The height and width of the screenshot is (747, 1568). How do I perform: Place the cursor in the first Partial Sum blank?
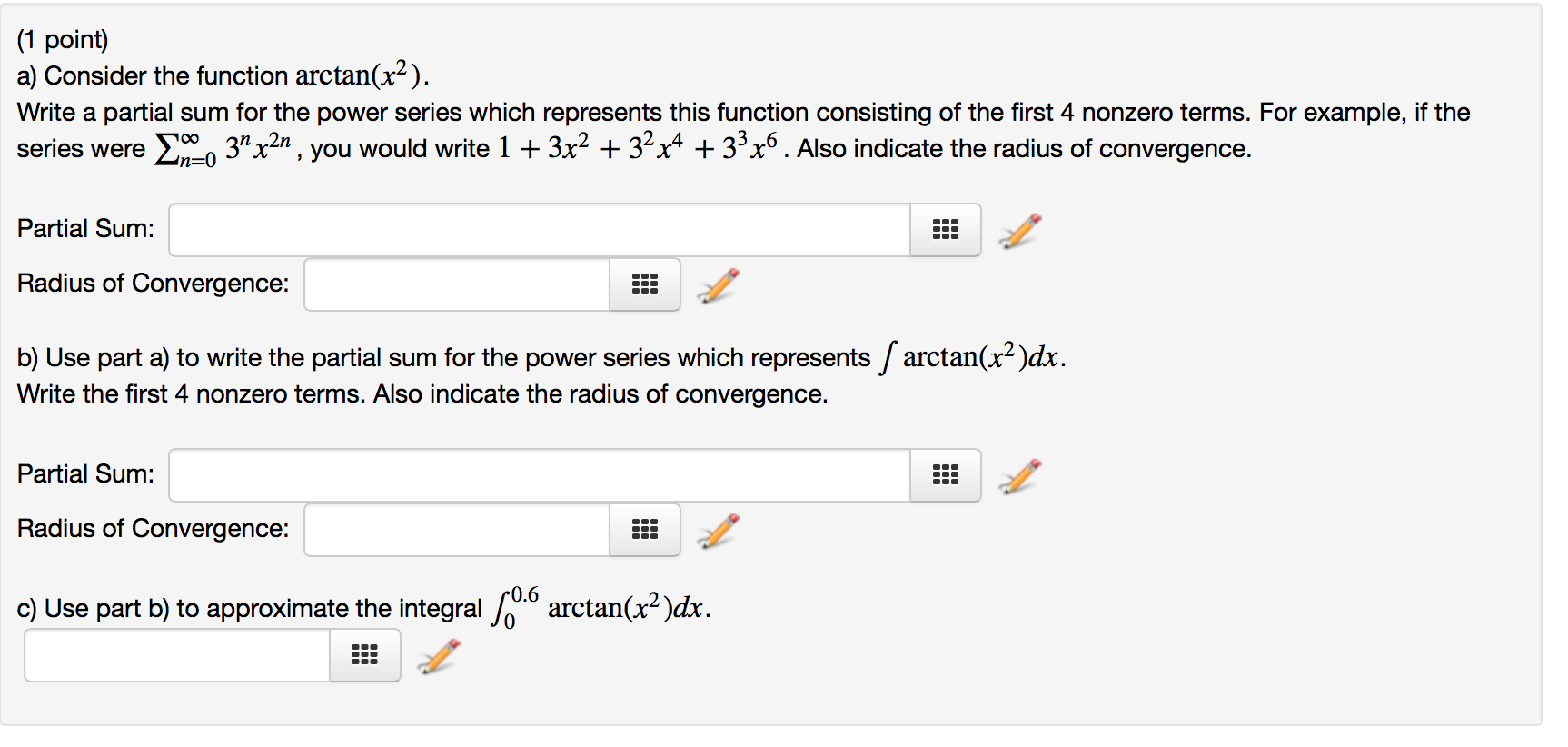tap(536, 230)
